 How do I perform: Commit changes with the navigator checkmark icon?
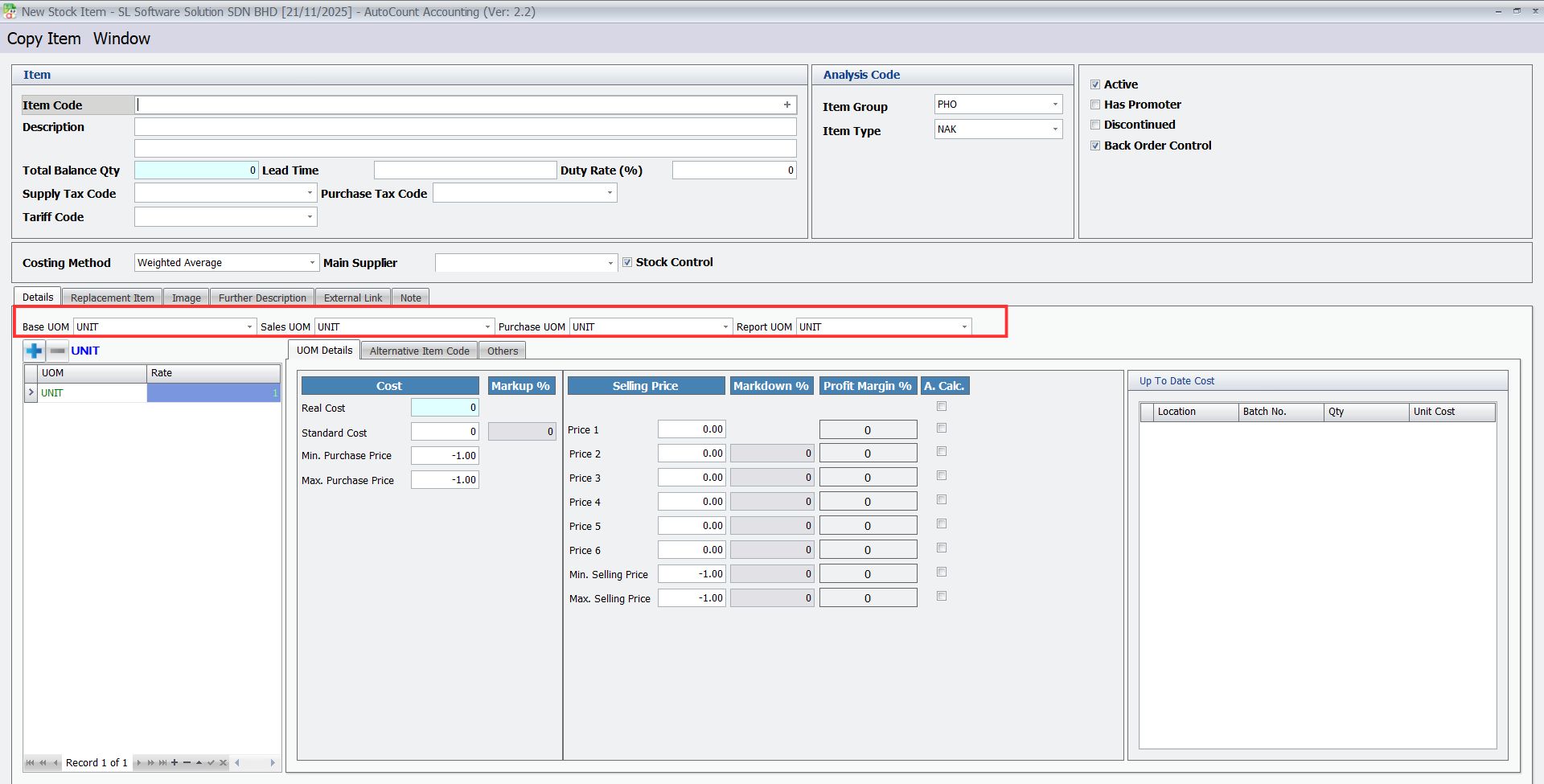(211, 763)
